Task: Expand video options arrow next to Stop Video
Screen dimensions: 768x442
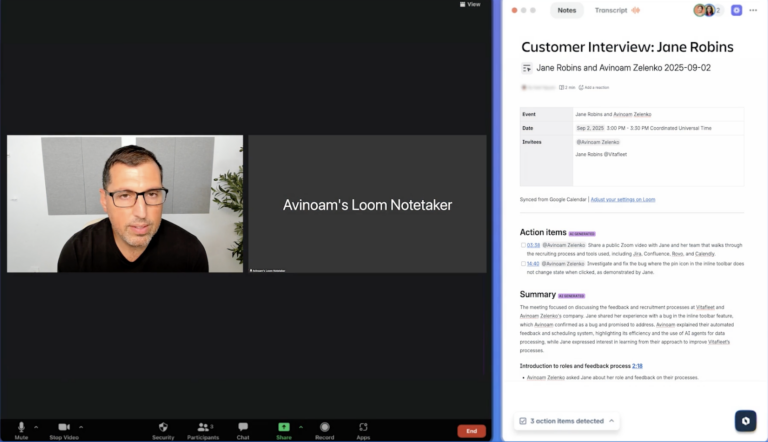Action: point(81,426)
